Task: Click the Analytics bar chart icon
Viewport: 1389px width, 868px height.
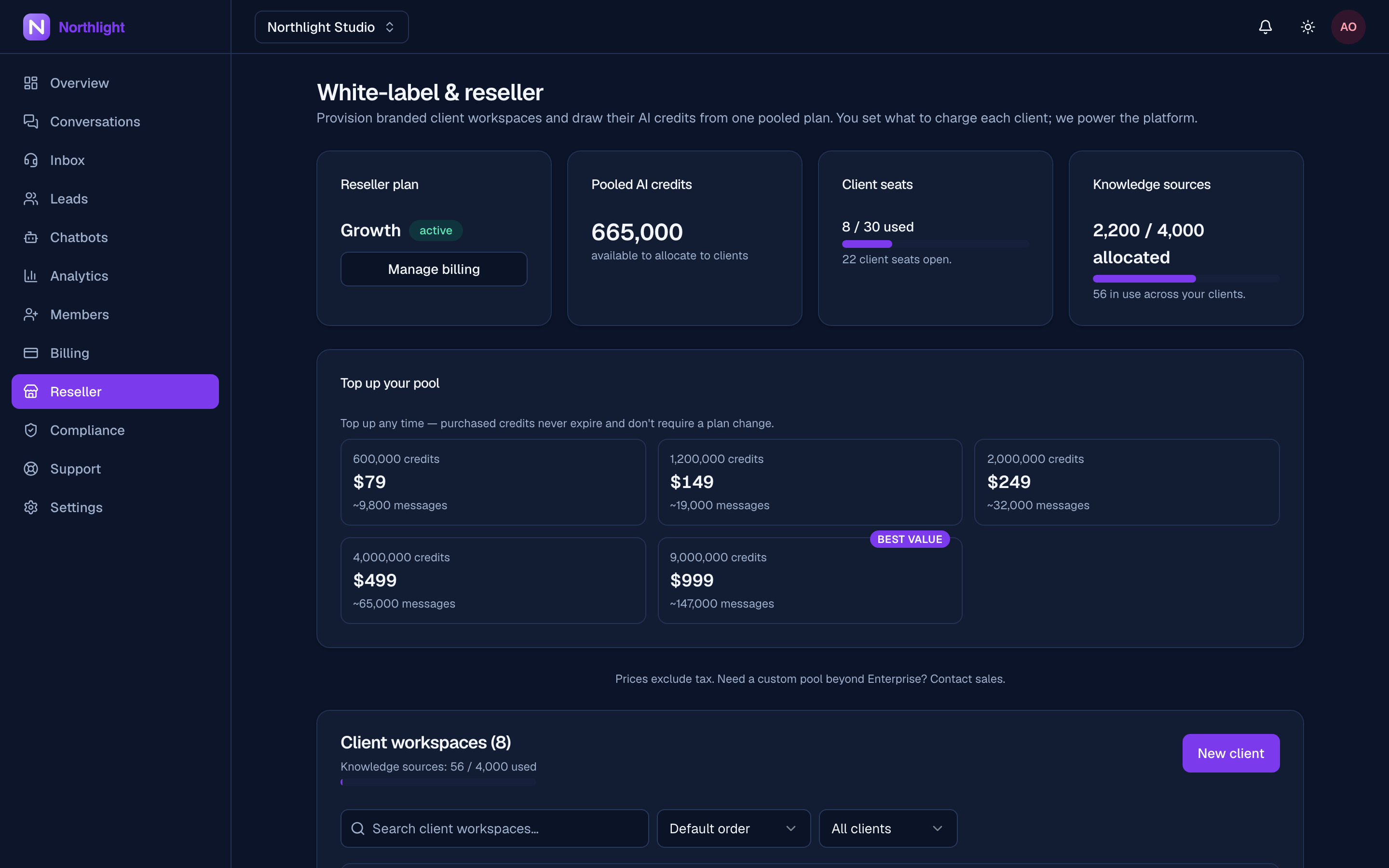Action: 31,276
